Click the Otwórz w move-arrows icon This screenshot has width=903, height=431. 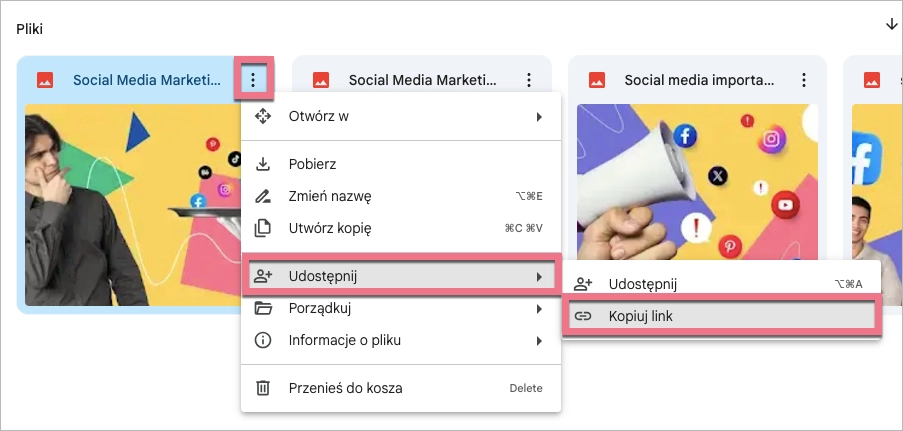click(263, 116)
